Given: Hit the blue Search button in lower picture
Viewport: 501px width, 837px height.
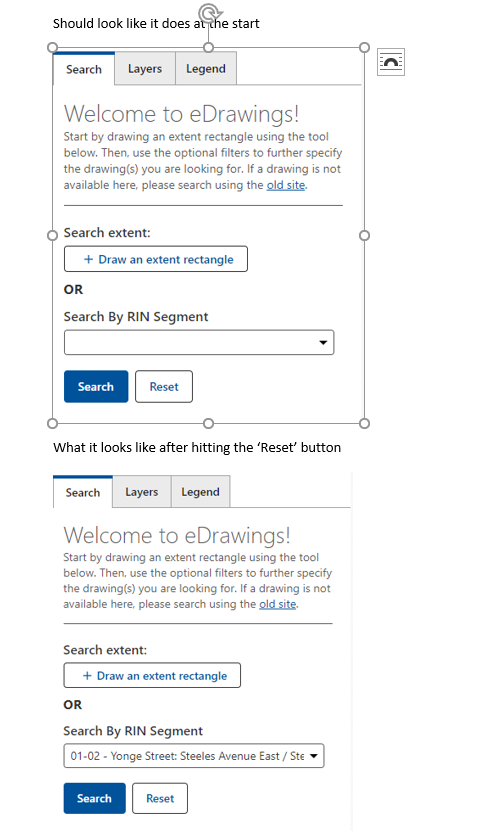Looking at the screenshot, I should pos(94,798).
